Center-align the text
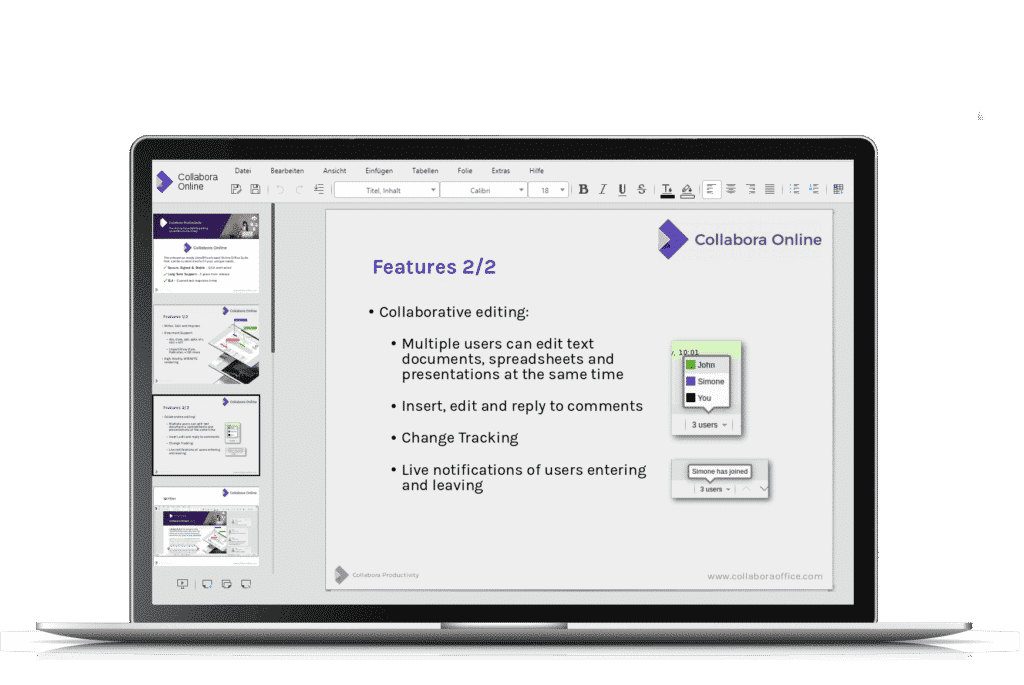This screenshot has width=1024, height=685. click(731, 189)
